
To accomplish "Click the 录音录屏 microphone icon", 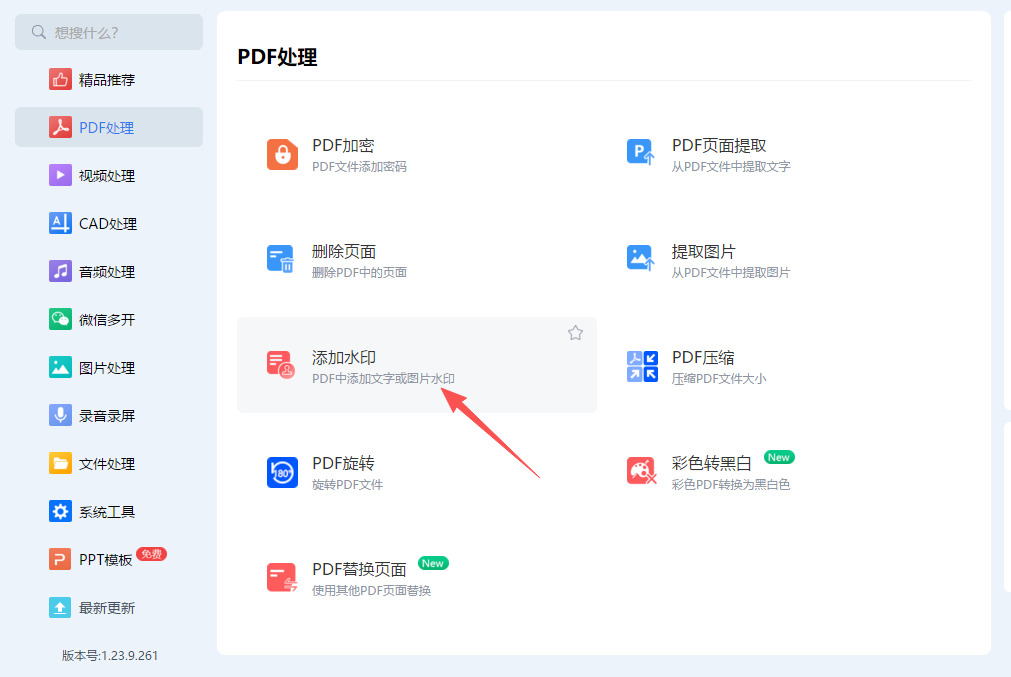I will coord(60,415).
